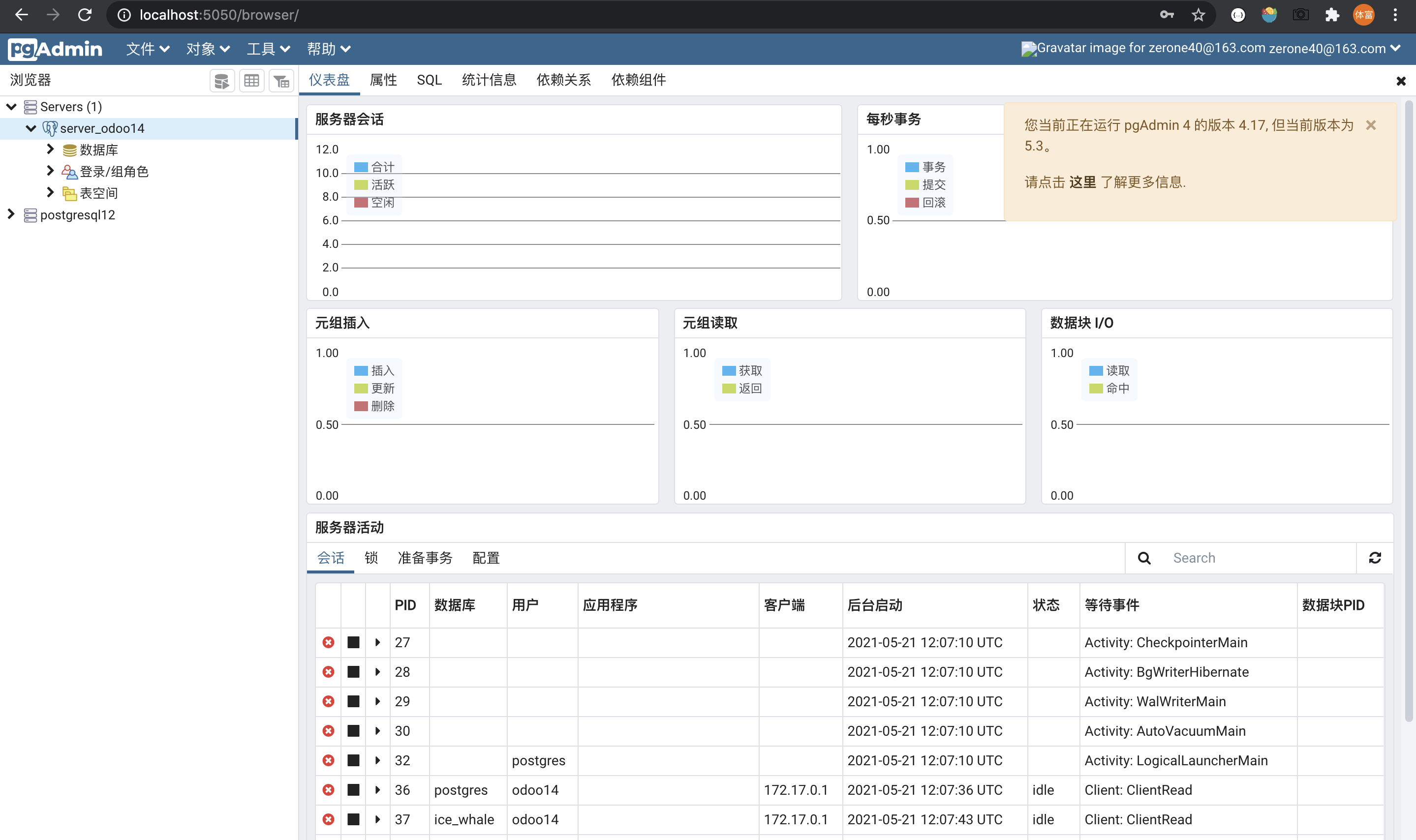
Task: Dismiss the pgAdmin version upgrade notice
Action: click(1371, 124)
